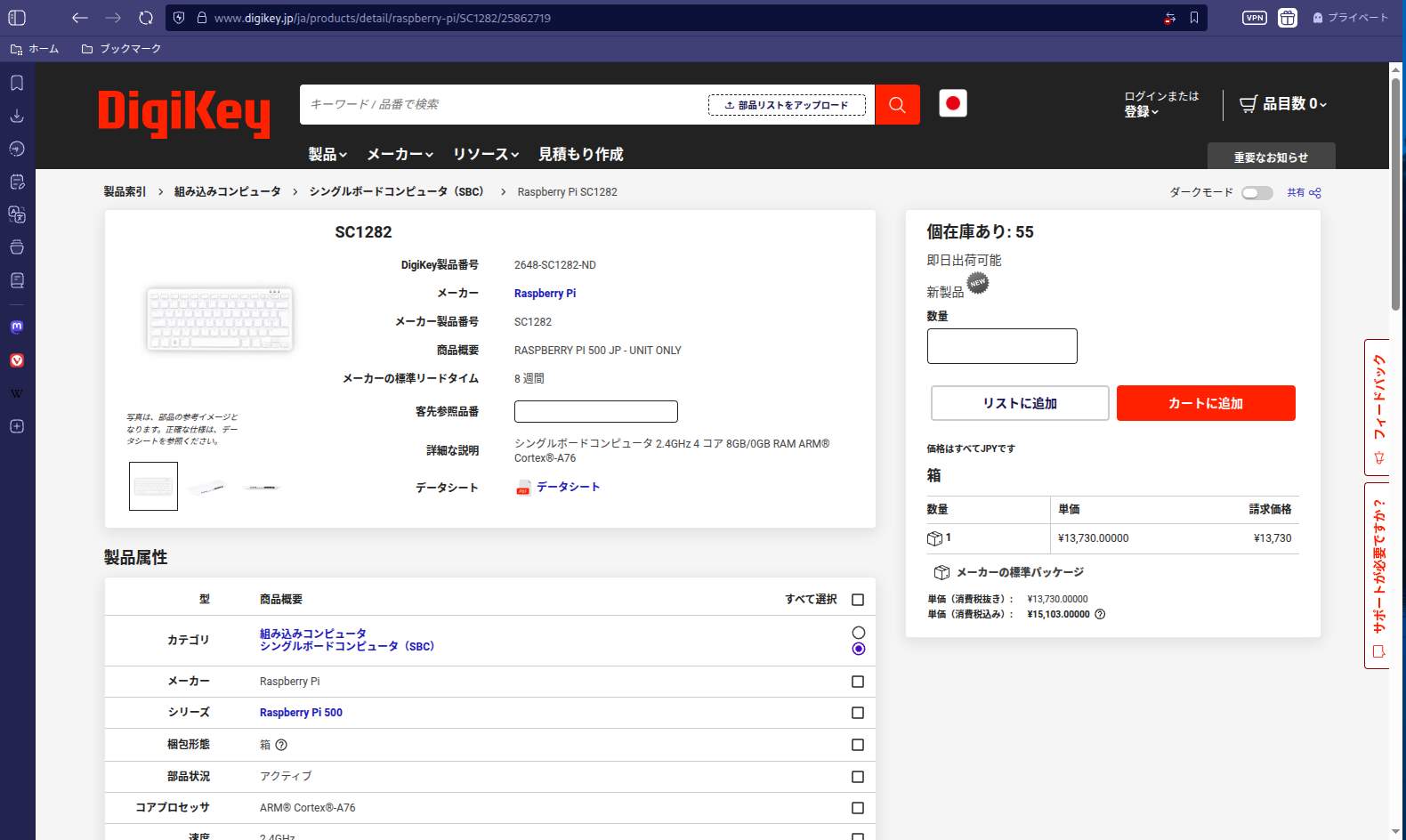
Task: Toggle the browser side panel
Action: pos(17,18)
